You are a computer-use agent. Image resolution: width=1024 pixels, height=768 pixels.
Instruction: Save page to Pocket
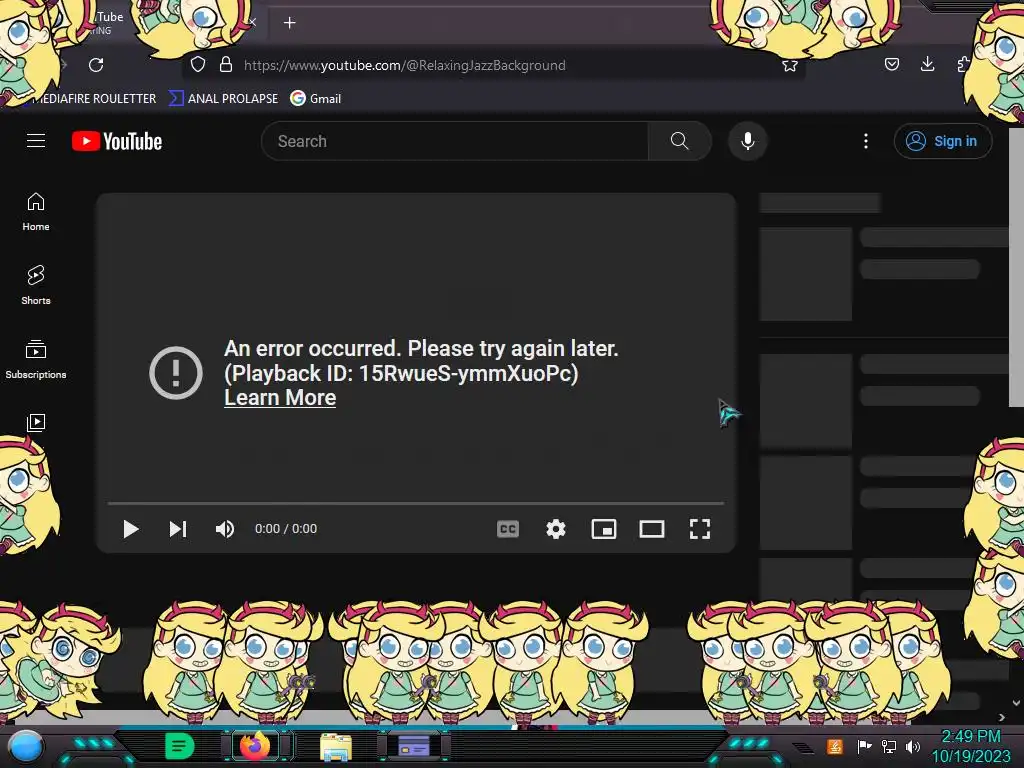pos(891,64)
